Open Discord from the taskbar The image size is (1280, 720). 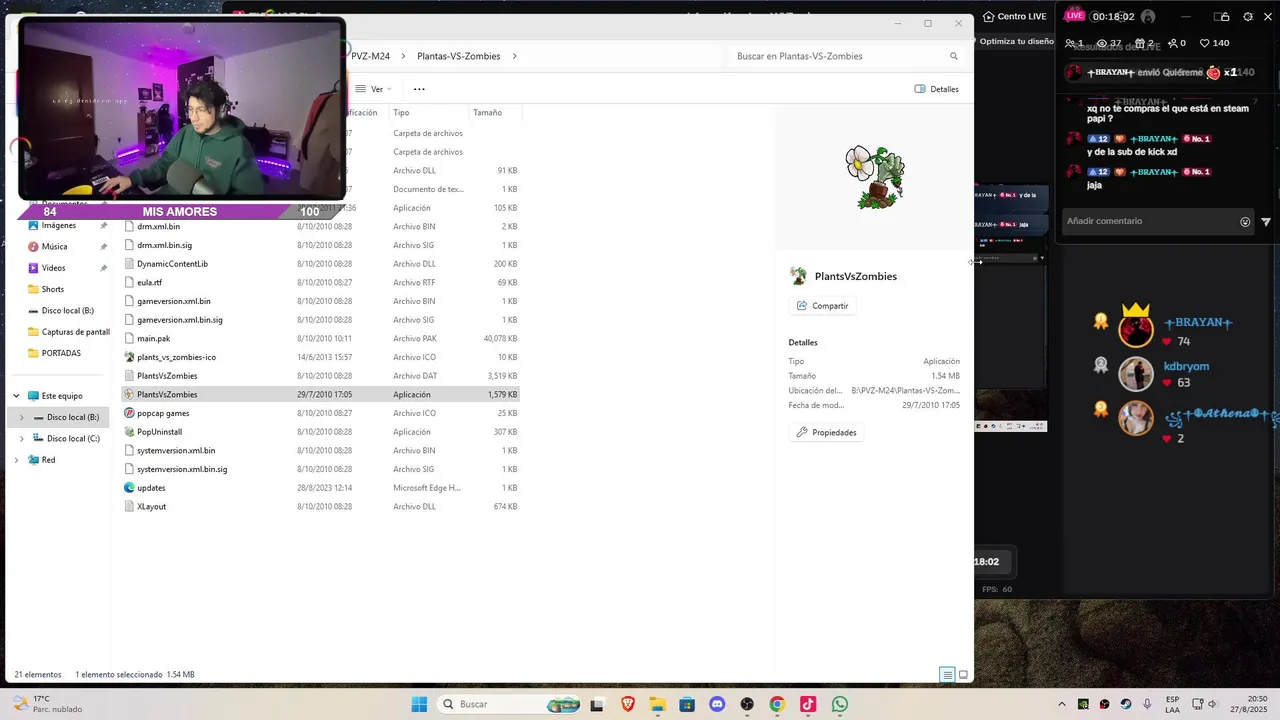717,704
